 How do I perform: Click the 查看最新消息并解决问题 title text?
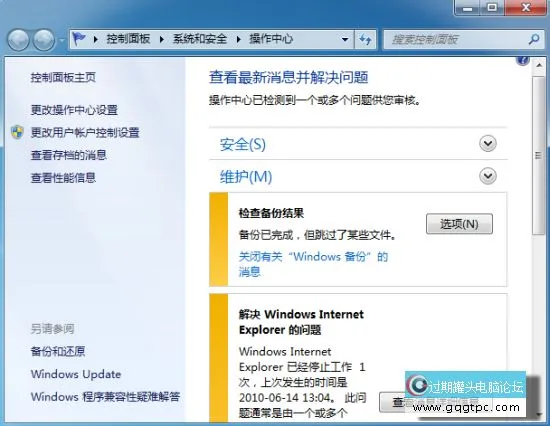click(x=288, y=77)
